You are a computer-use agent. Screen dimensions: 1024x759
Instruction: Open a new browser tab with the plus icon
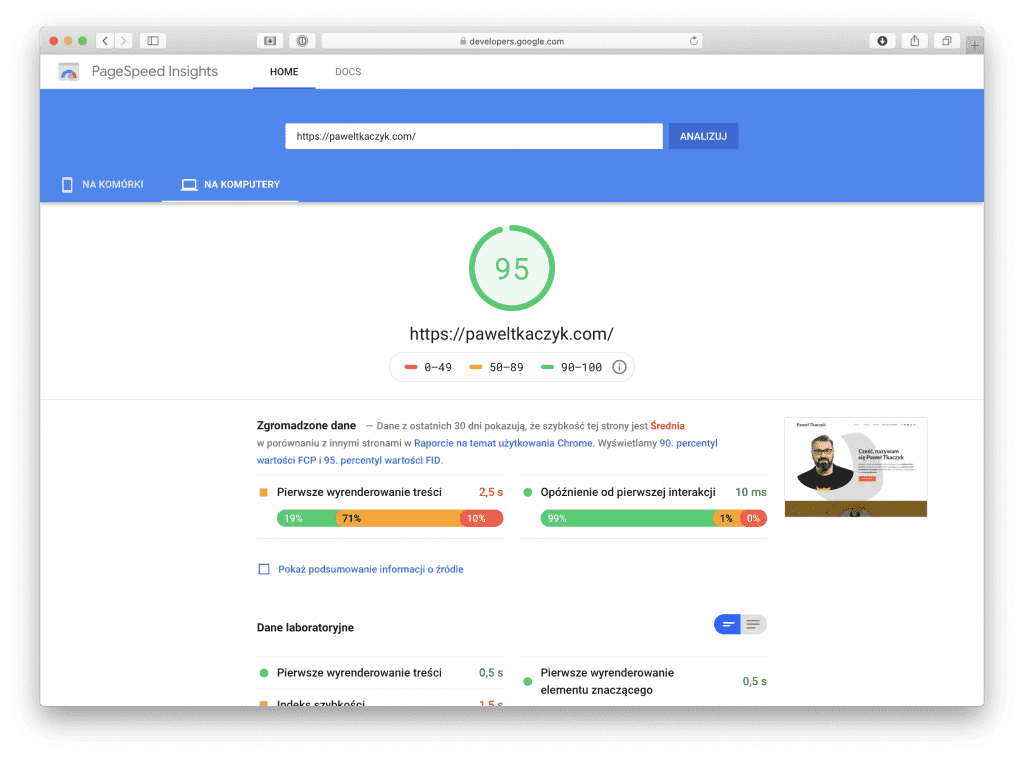[x=972, y=44]
